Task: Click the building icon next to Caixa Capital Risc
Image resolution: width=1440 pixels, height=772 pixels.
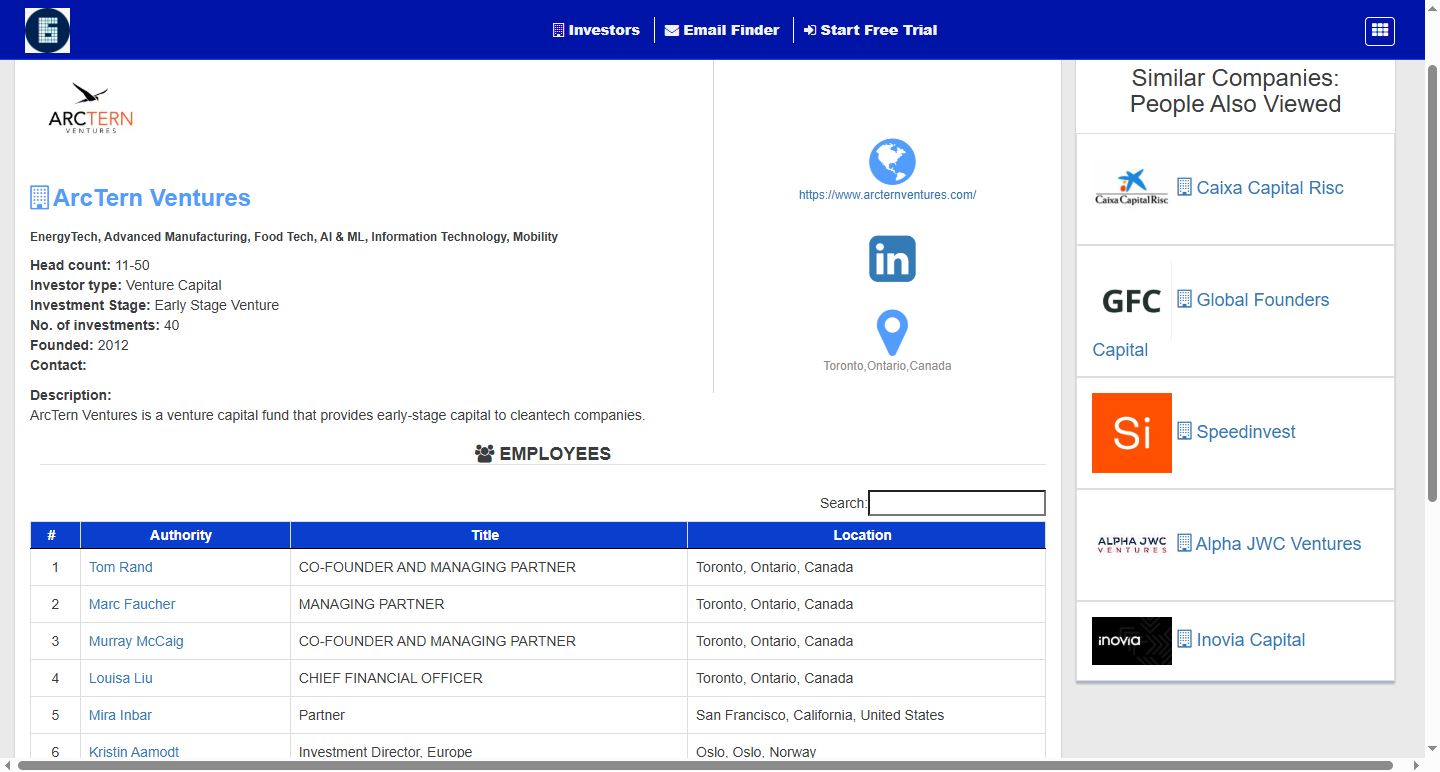Action: pyautogui.click(x=1184, y=187)
